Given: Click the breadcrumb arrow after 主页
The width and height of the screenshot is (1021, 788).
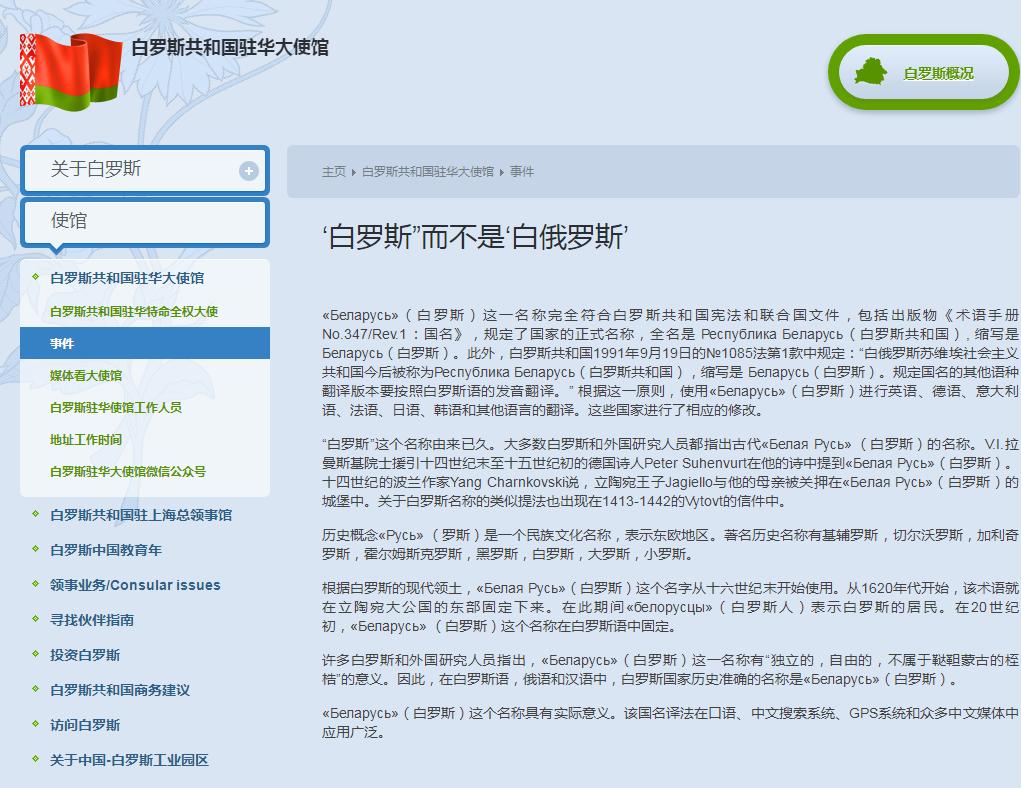Looking at the screenshot, I should tap(352, 171).
